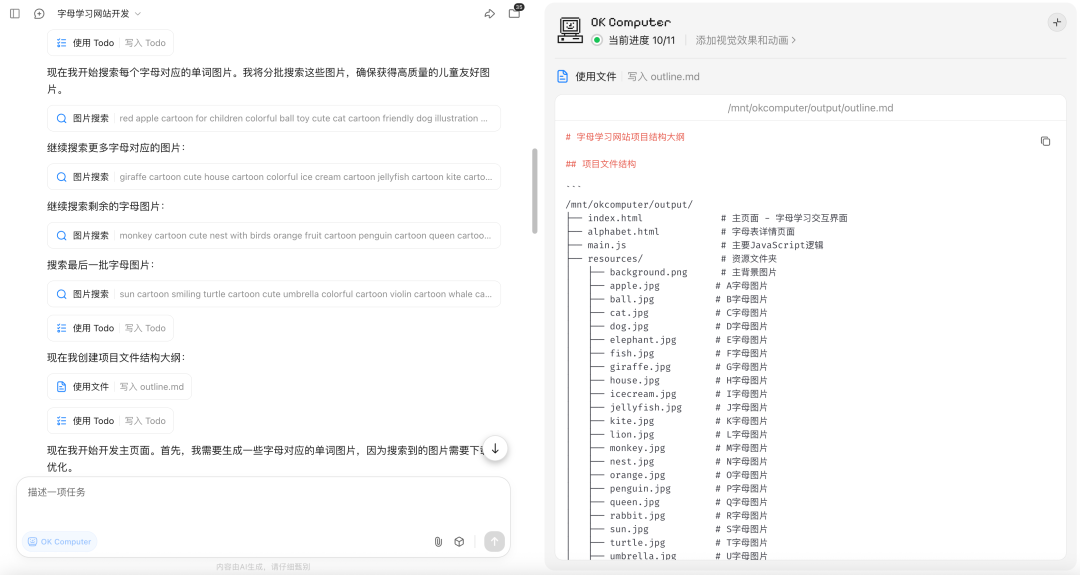Screen dimensions: 1080x575
Task: Click the OK Computer mode chip
Action: pyautogui.click(x=59, y=542)
